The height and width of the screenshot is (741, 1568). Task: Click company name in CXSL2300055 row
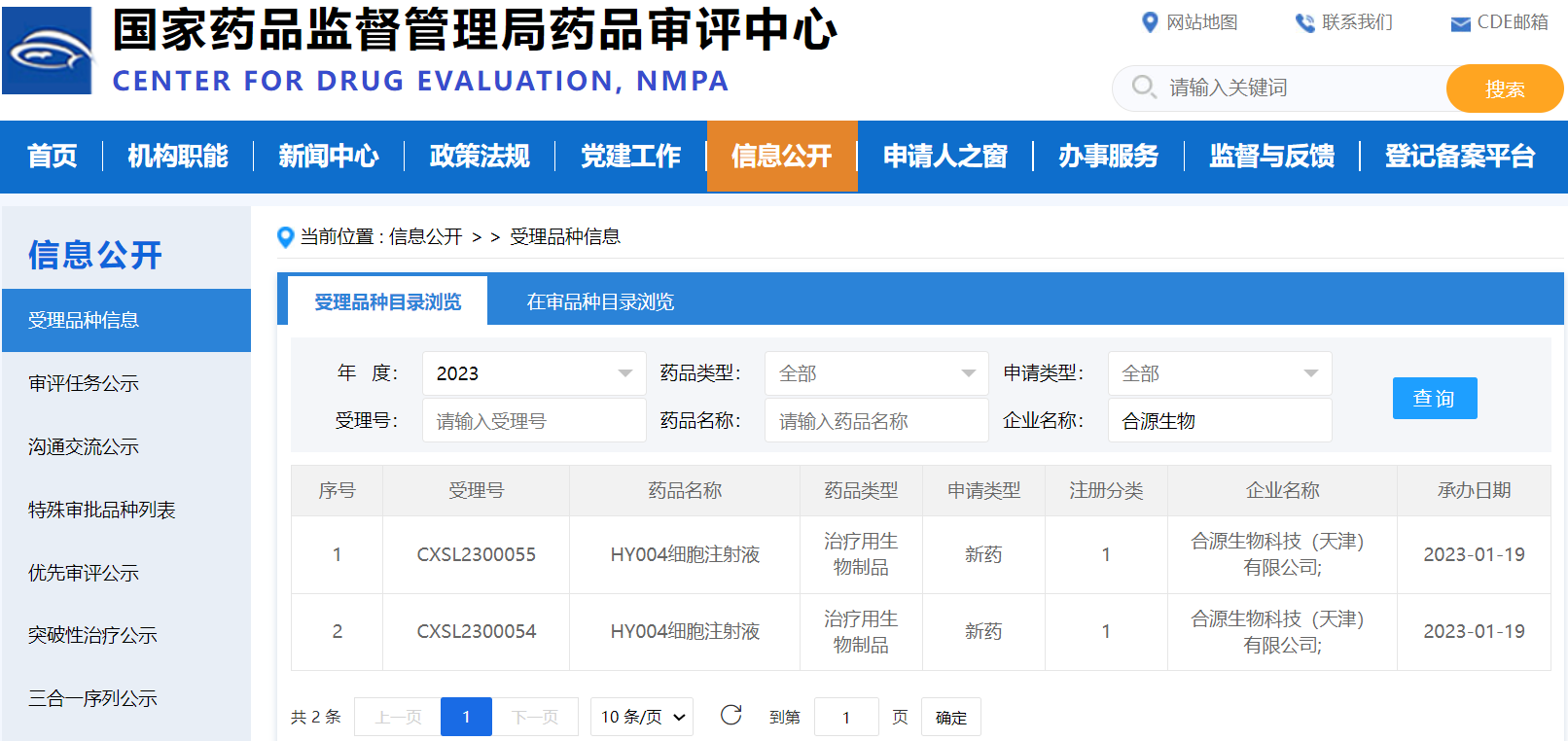[x=1282, y=554]
